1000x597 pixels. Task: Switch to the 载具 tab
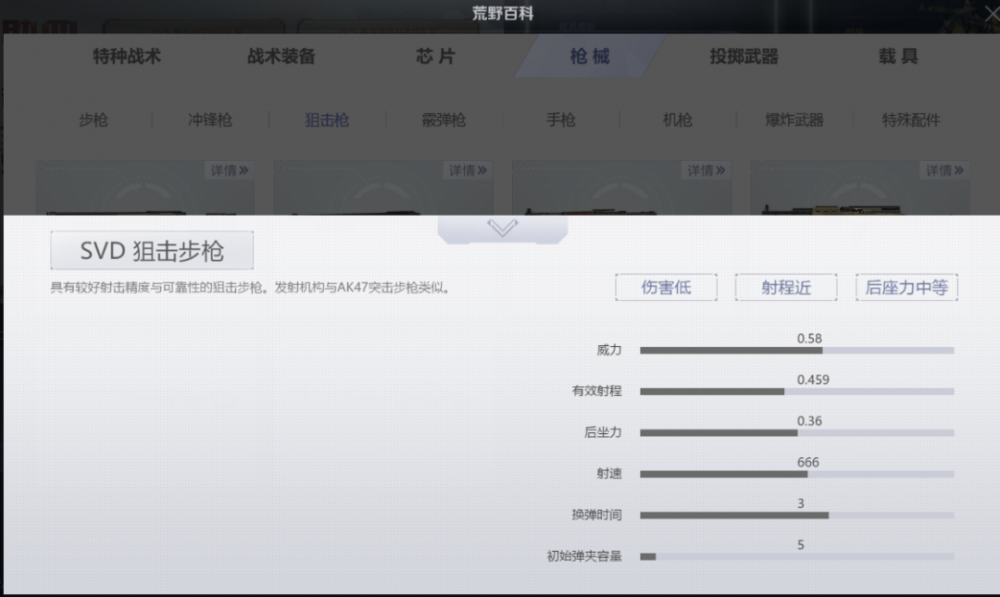coord(898,56)
